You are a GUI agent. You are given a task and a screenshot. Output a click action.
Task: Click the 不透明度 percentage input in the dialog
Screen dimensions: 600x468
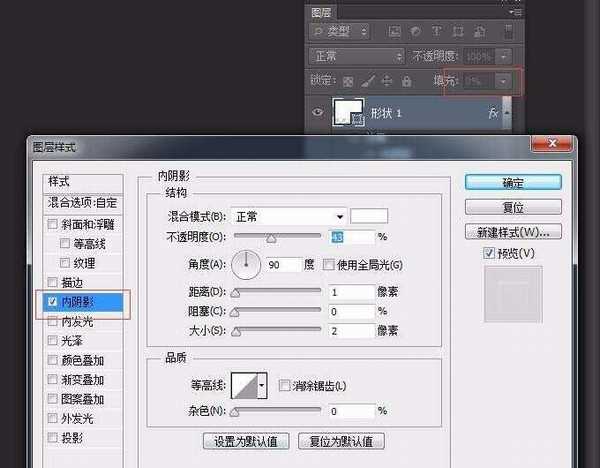(352, 237)
